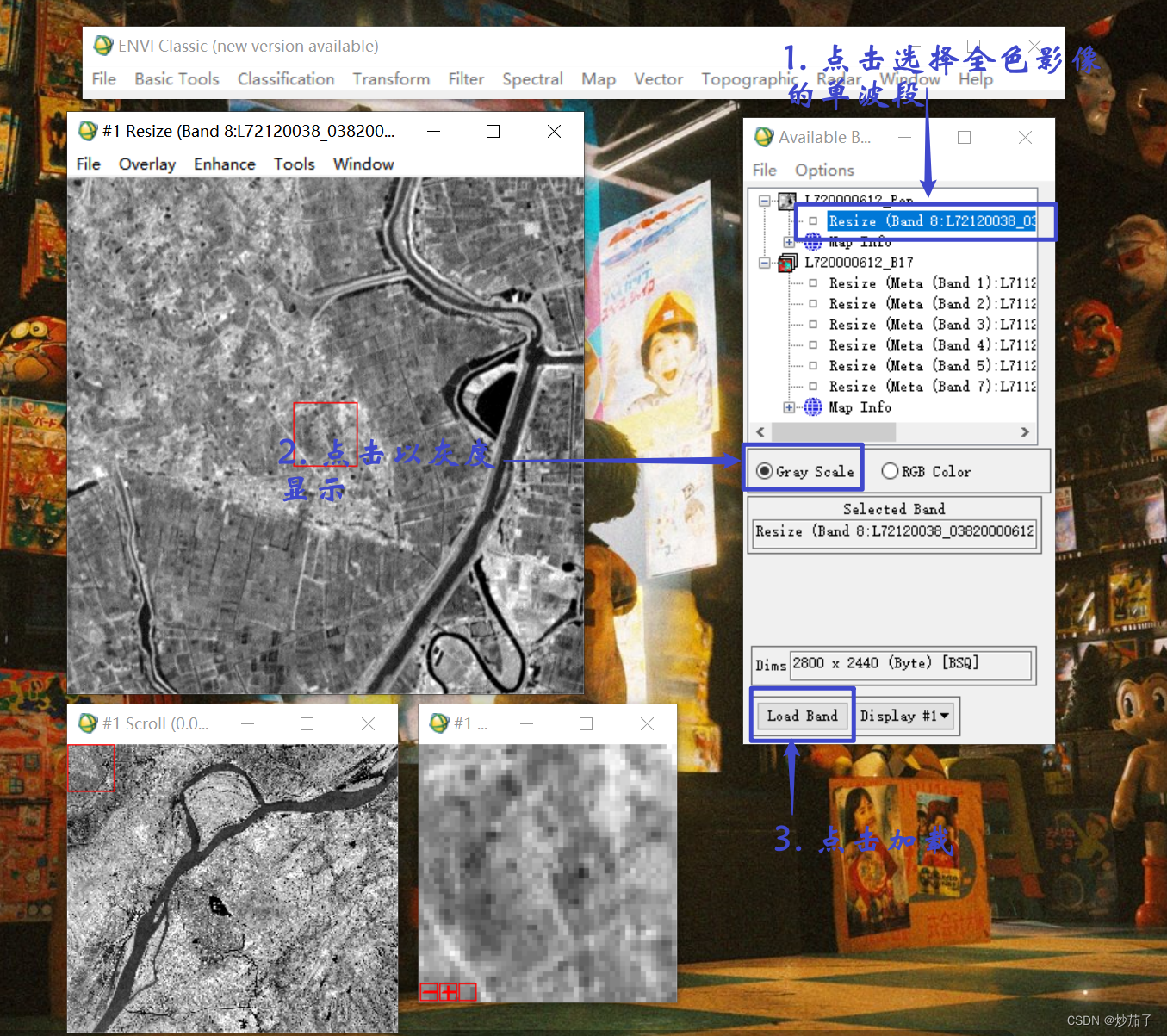Open Map menu
The image size is (1167, 1036).
[599, 78]
